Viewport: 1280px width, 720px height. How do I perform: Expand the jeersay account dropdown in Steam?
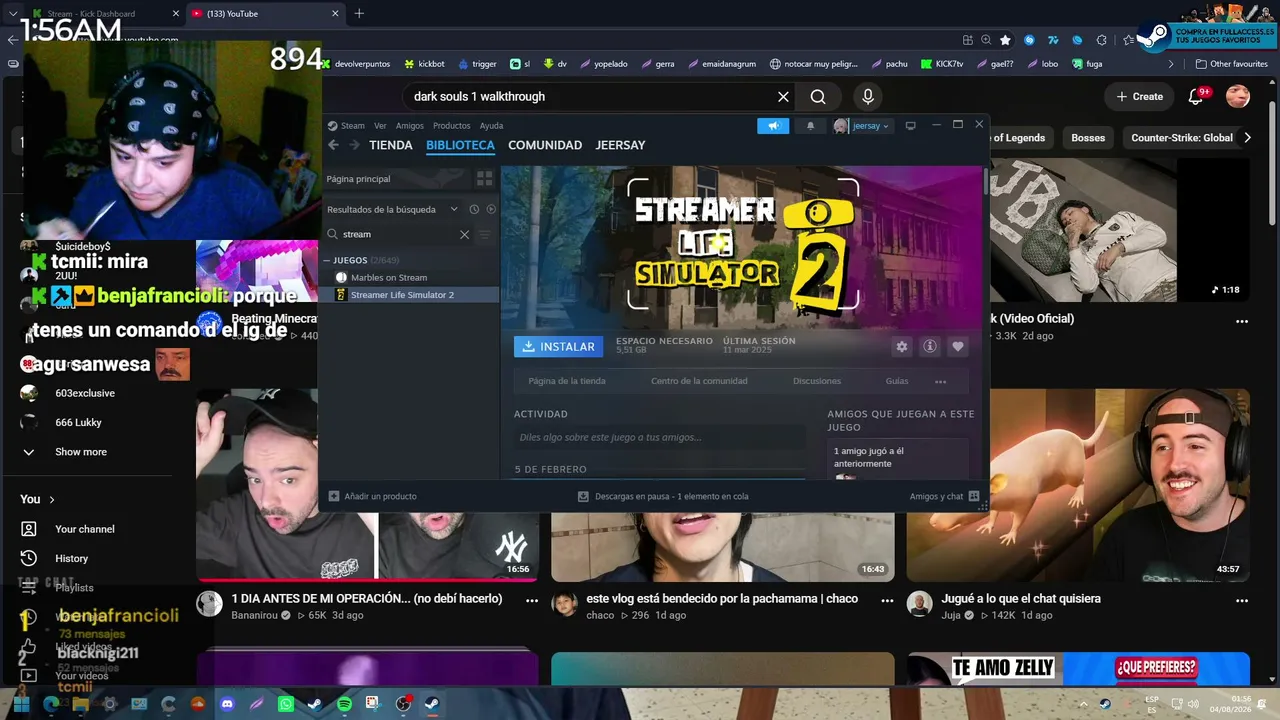point(869,126)
